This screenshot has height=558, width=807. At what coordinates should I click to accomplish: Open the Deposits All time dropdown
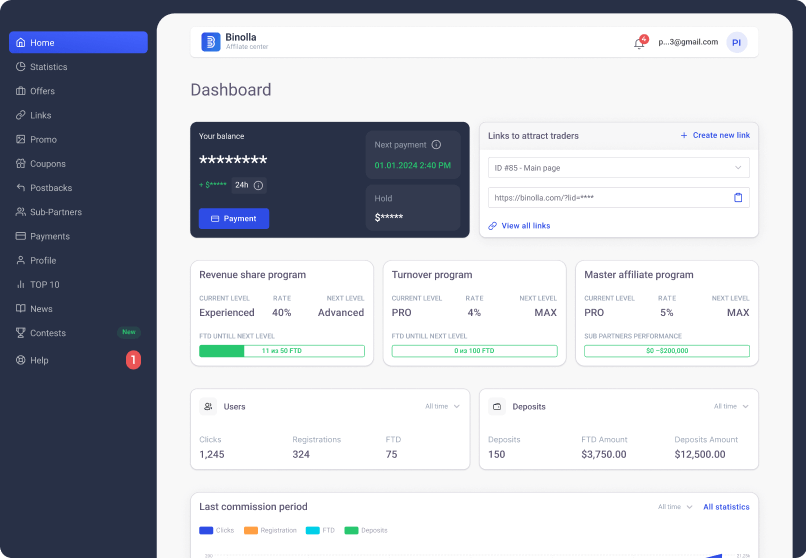coord(731,406)
